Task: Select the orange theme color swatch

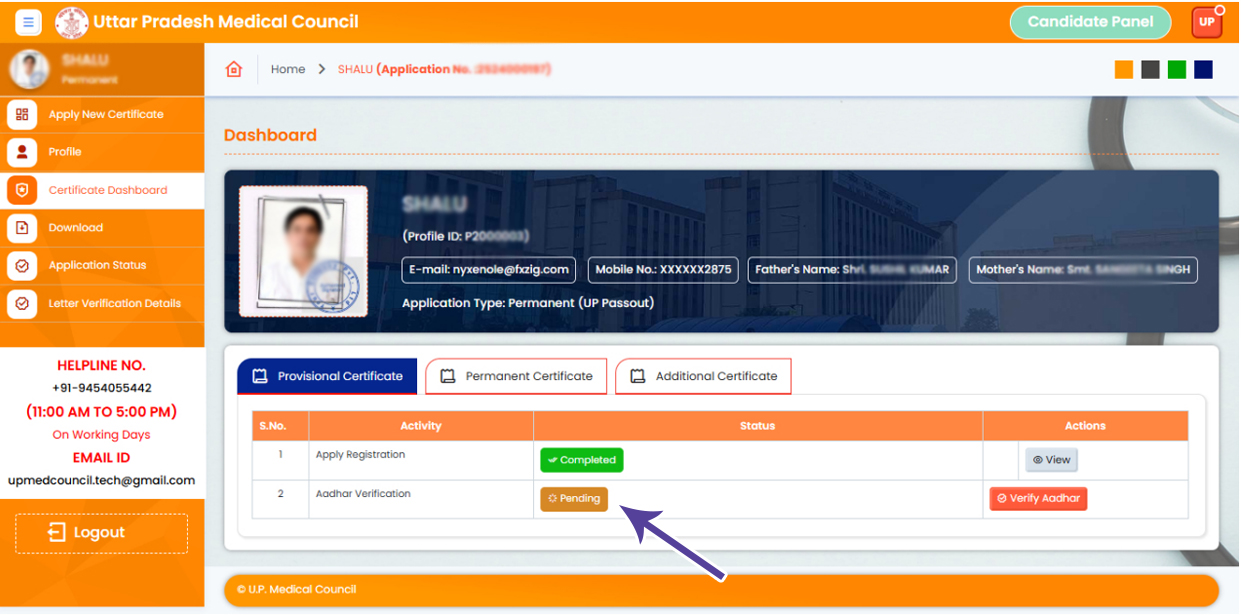Action: [1124, 69]
